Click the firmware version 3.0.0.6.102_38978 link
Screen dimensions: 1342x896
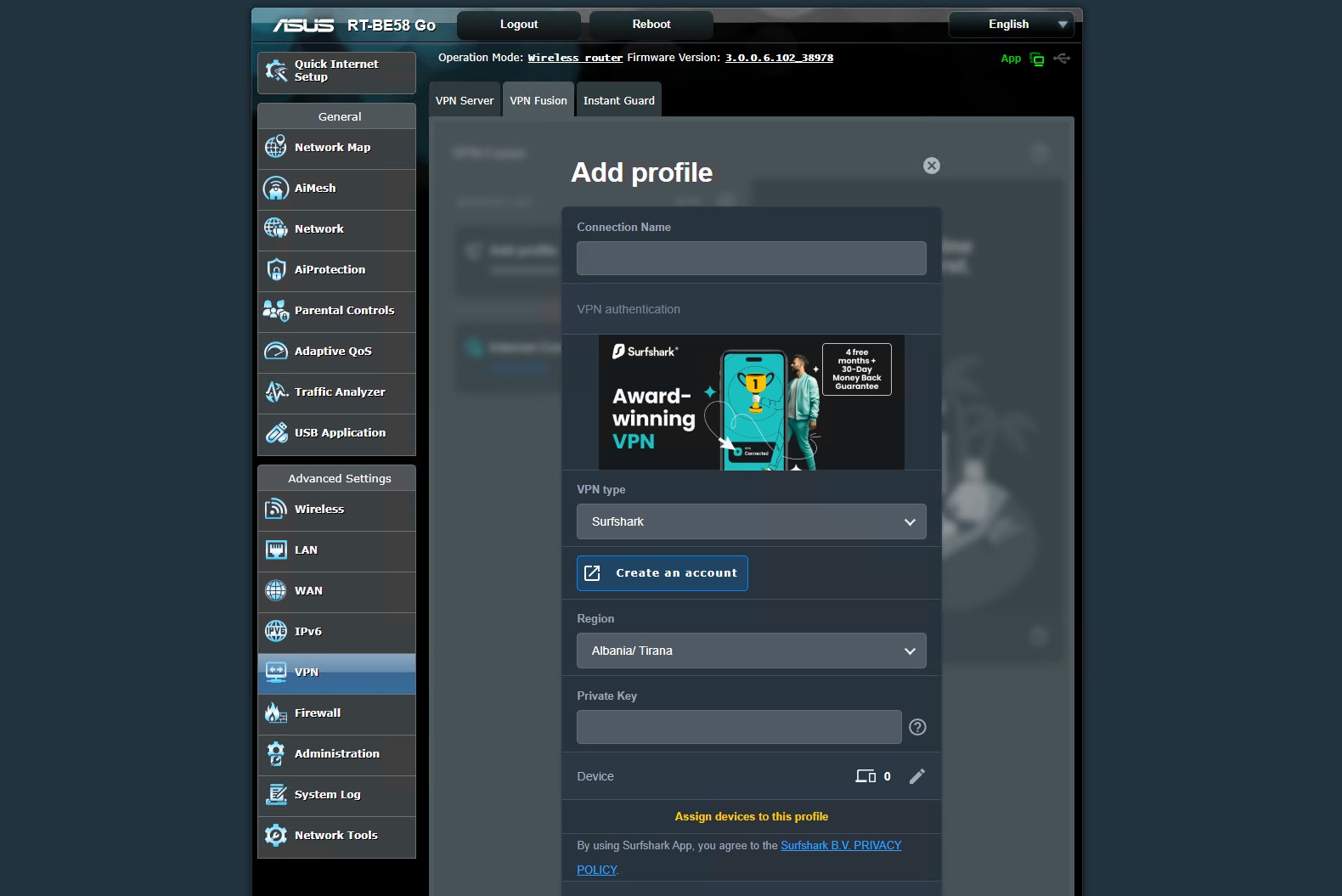click(x=779, y=58)
